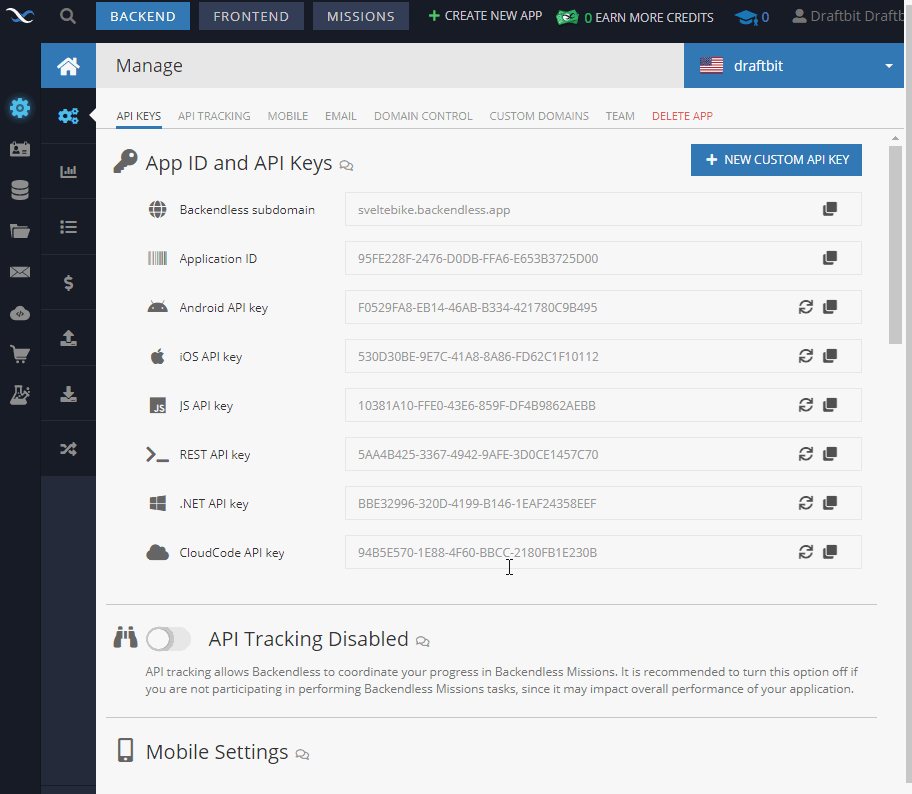Click the vertical scrollbar thumb
Image resolution: width=912 pixels, height=794 pixels.
[895, 245]
